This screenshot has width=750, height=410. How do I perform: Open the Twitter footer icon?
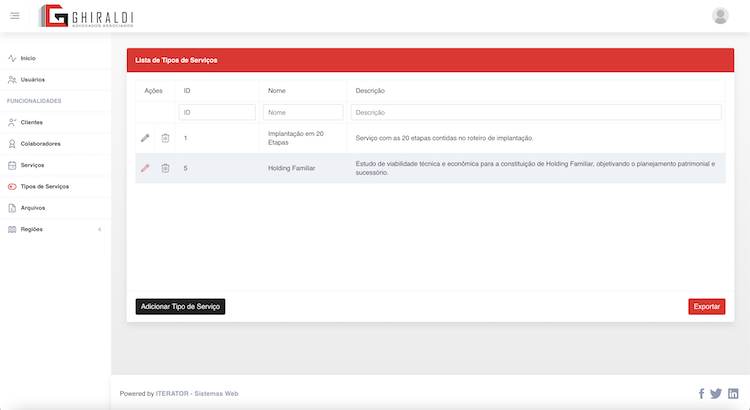tap(716, 394)
